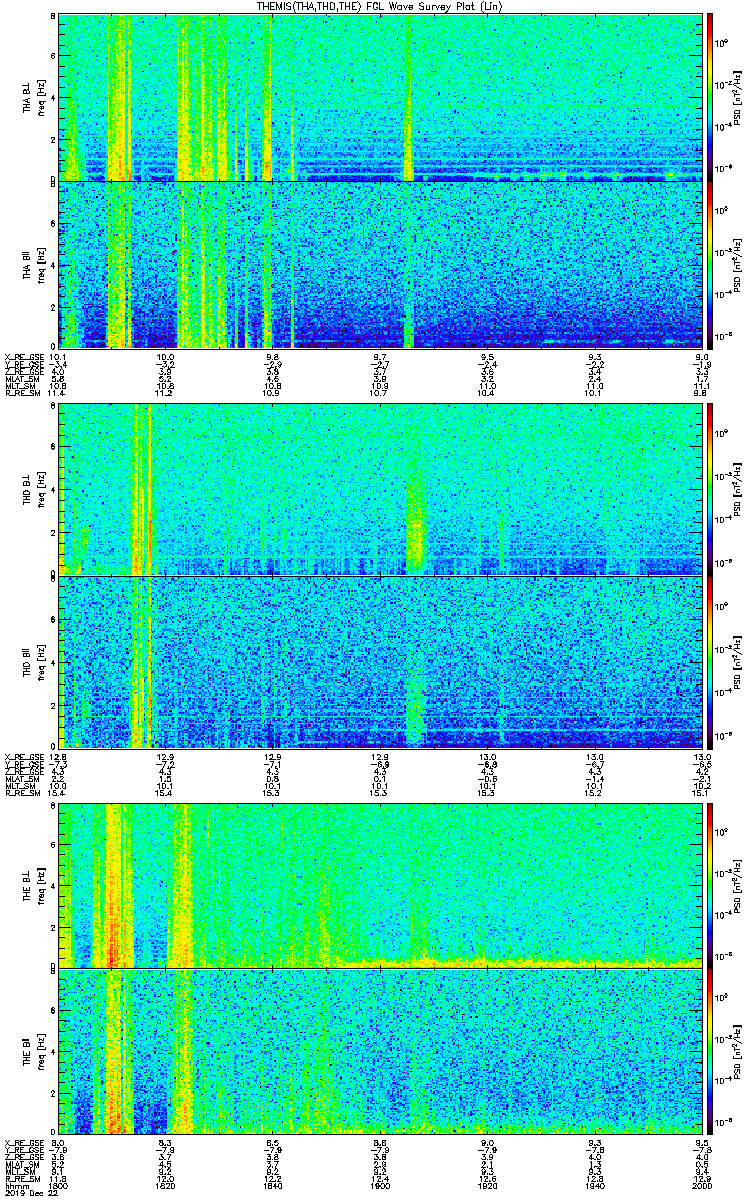Screen dimensions: 750x1200
Task: Click the THA B⊥ freq [Hz] axis label
Action: [41, 98]
